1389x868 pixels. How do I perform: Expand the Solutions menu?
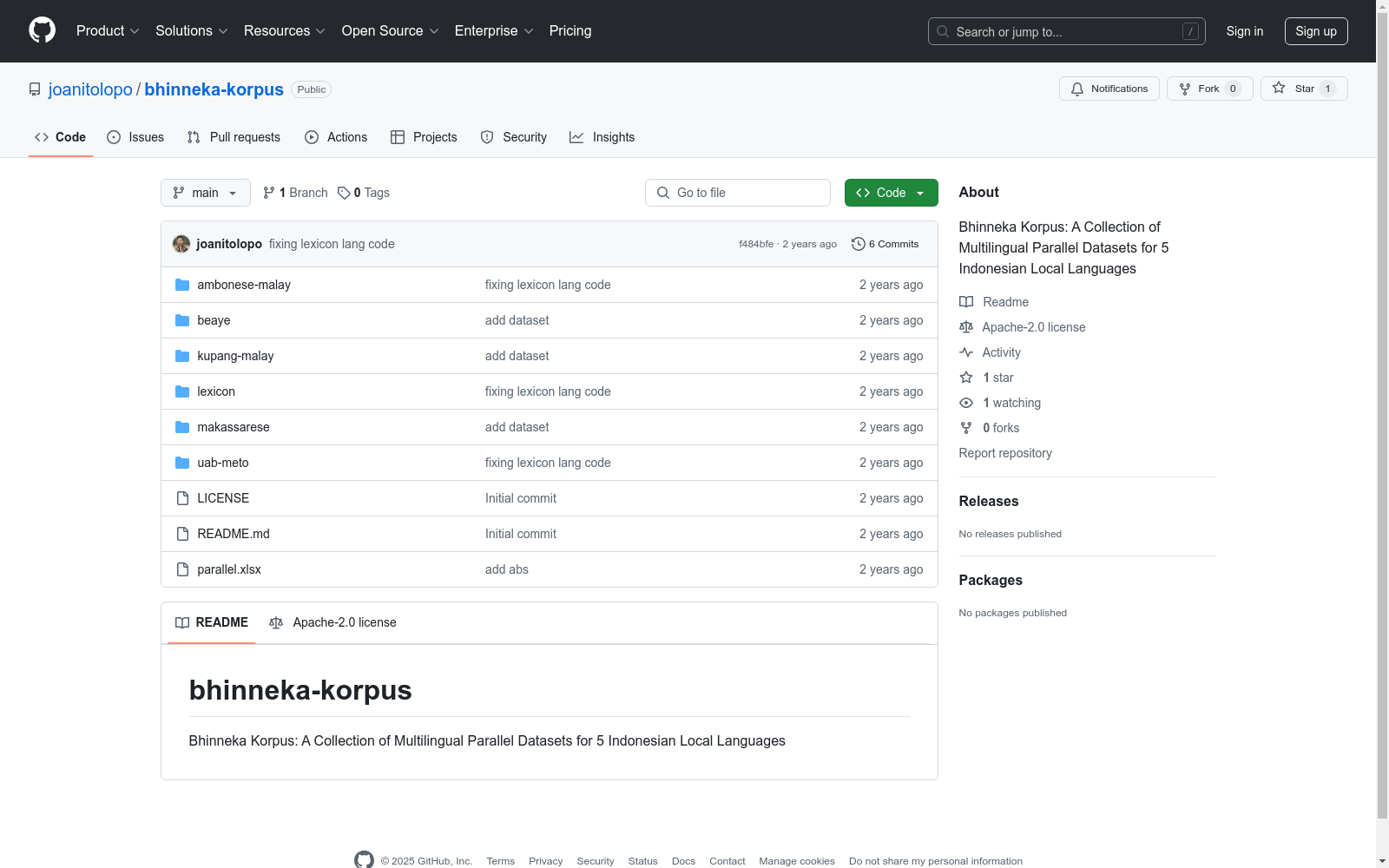point(192,30)
